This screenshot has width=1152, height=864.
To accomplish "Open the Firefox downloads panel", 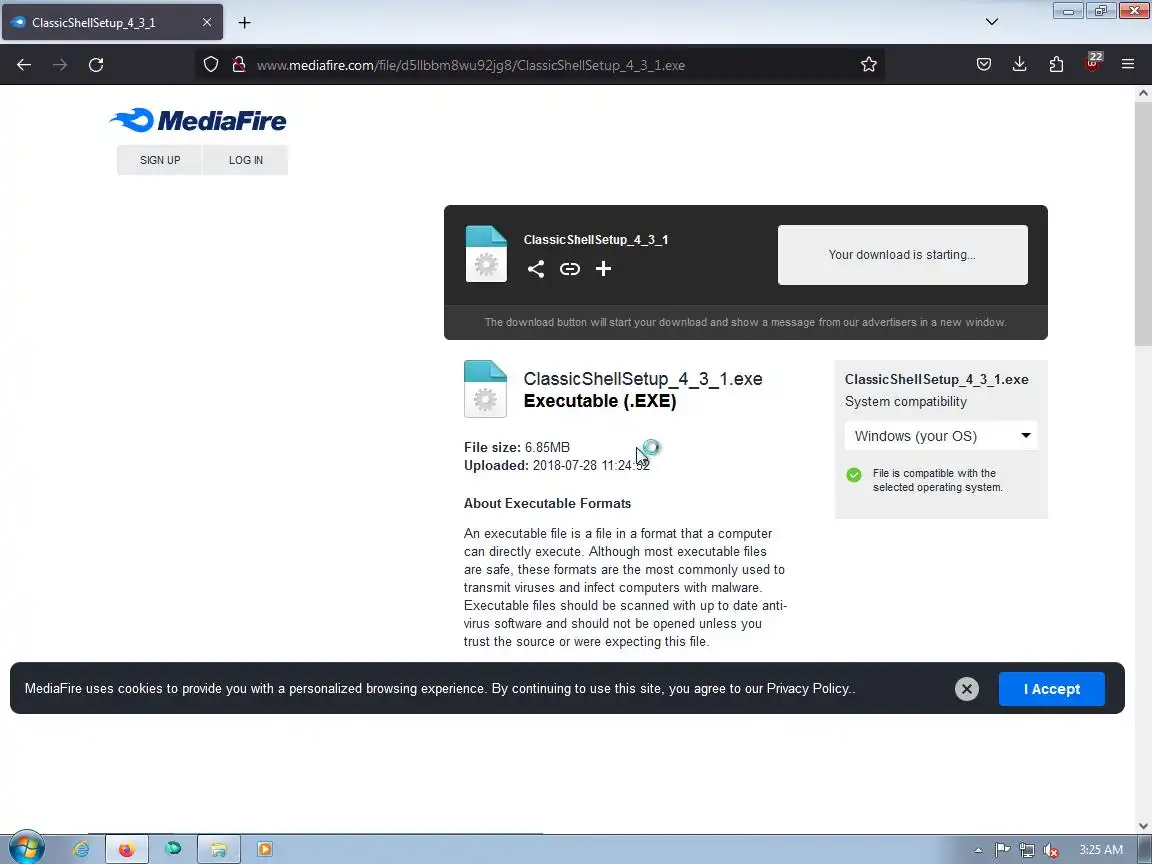I will pos(1020,65).
